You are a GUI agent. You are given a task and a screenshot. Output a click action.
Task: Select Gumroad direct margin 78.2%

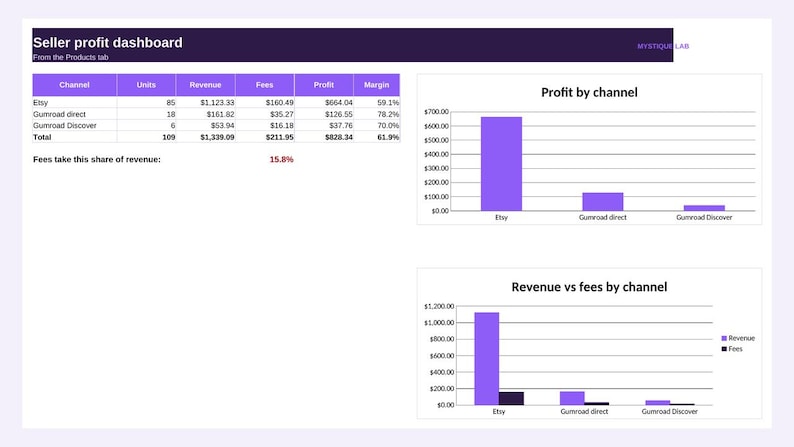point(377,114)
